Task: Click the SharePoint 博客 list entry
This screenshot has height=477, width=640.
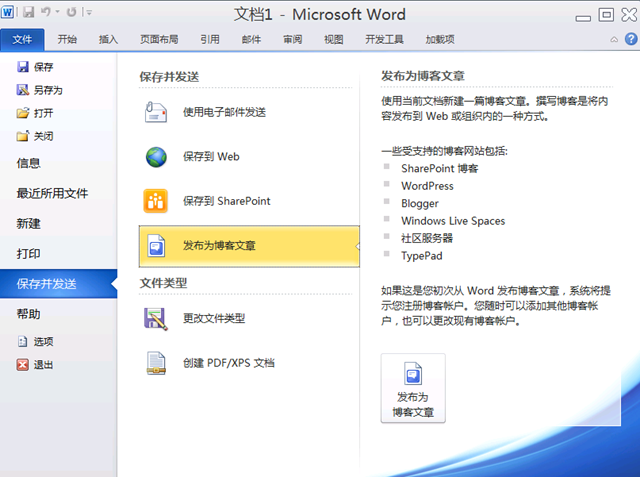Action: [440, 169]
